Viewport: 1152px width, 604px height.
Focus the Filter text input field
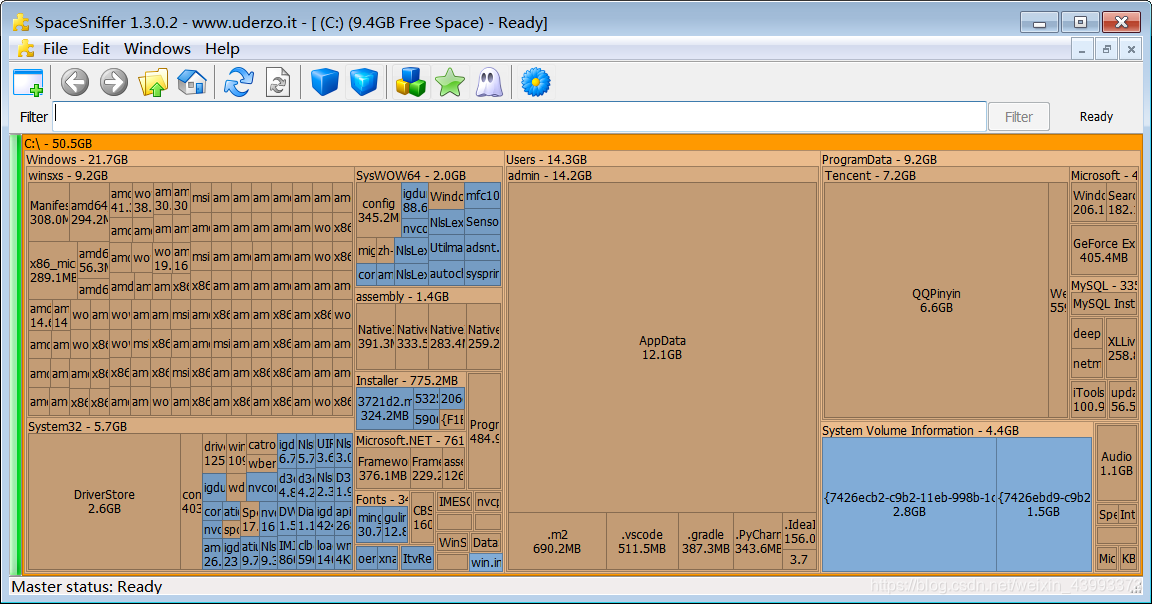tap(520, 117)
